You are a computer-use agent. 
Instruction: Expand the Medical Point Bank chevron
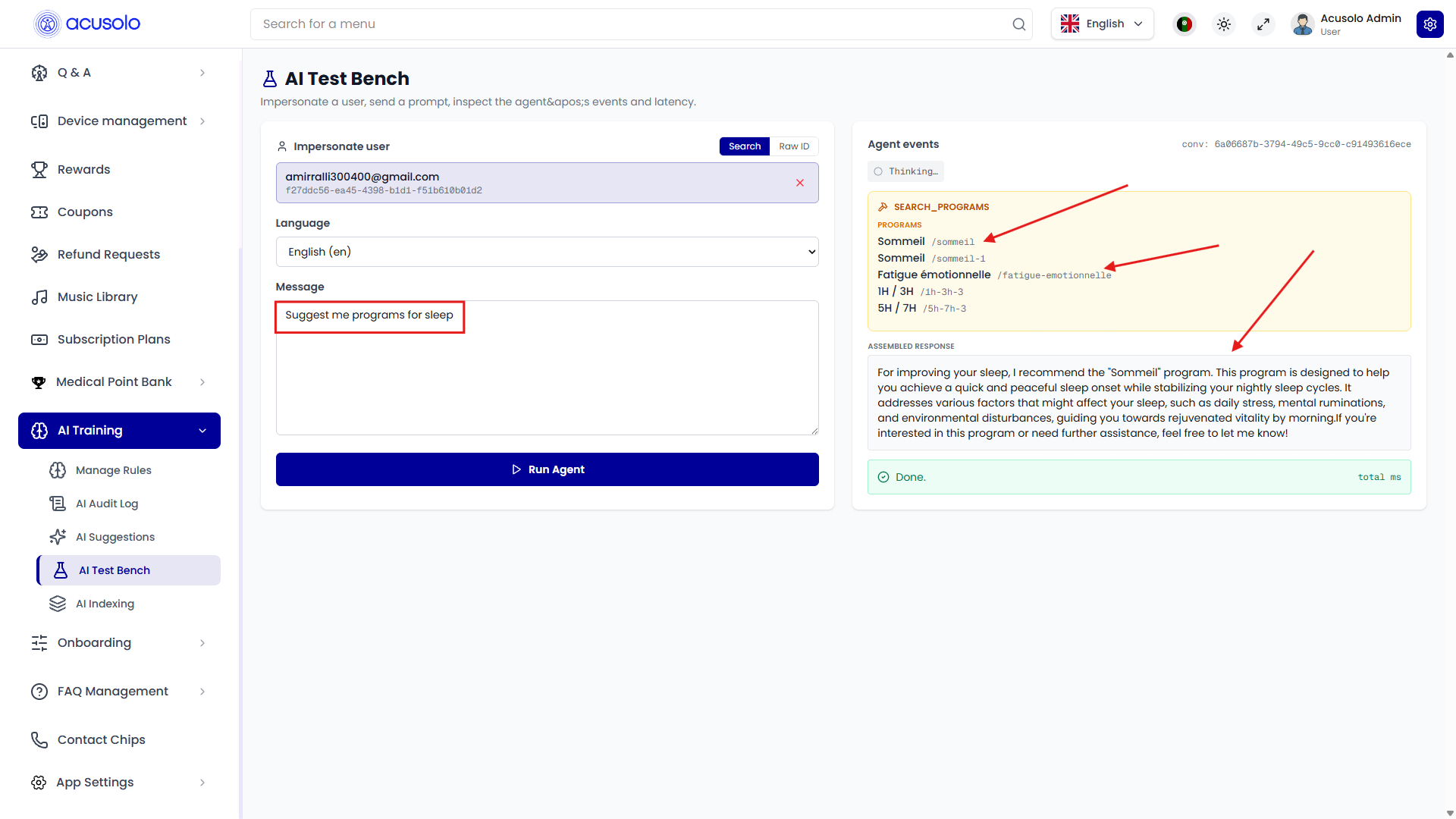pos(202,382)
